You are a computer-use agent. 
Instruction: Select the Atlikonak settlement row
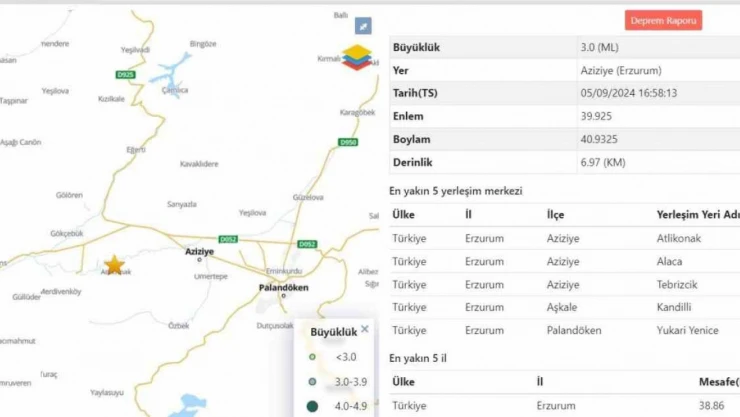565,238
